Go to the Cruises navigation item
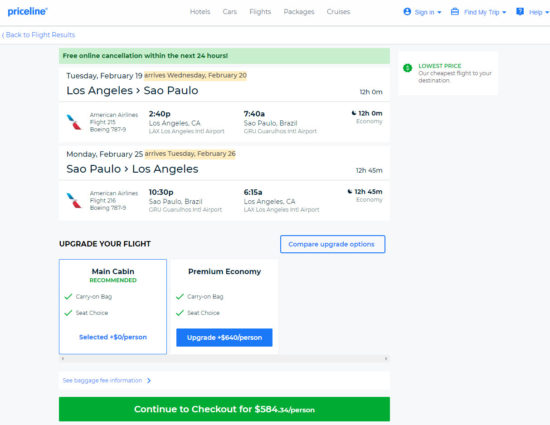 (338, 12)
